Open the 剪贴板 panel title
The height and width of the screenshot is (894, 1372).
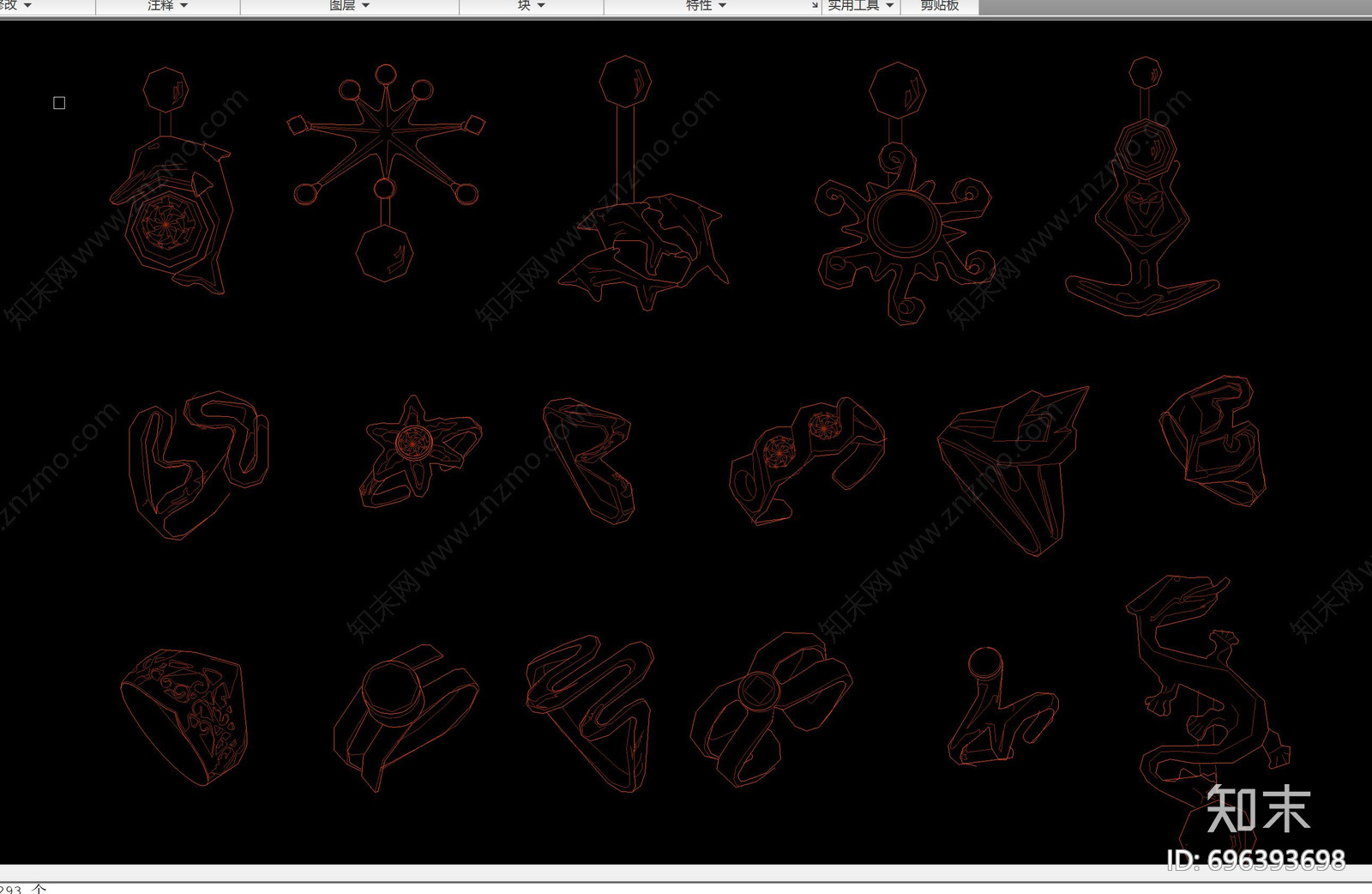940,6
